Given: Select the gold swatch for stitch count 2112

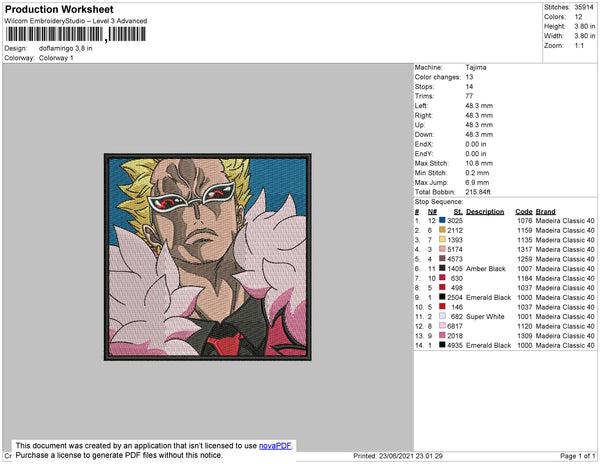Looking at the screenshot, I should (442, 230).
